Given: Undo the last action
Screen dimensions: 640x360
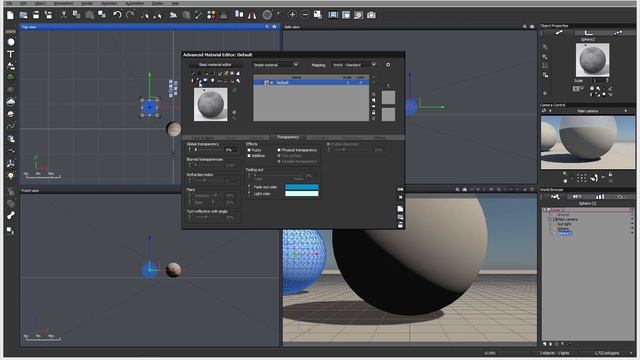Looking at the screenshot, I should click(x=117, y=15).
